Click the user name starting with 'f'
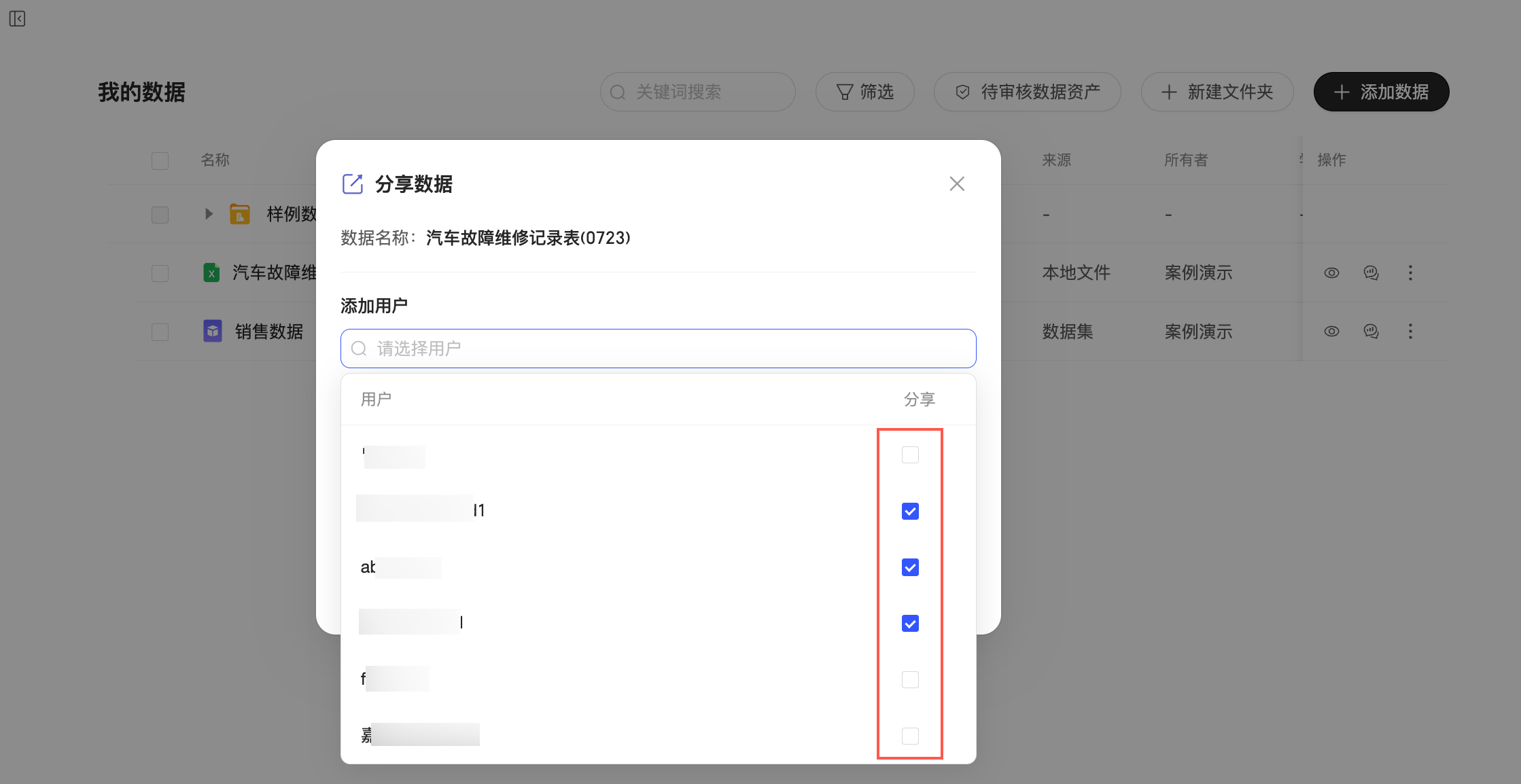The width and height of the screenshot is (1521, 784). click(394, 679)
